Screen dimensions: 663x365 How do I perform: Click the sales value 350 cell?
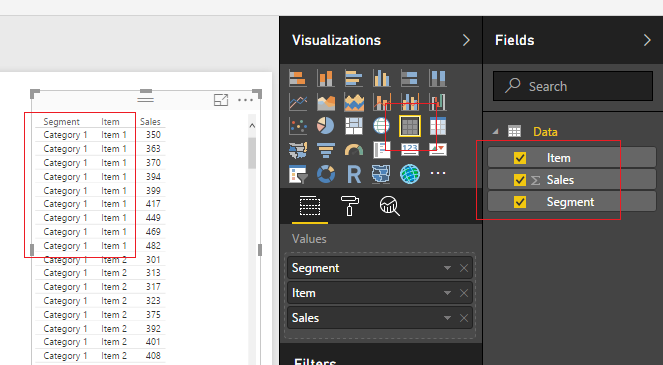click(153, 135)
